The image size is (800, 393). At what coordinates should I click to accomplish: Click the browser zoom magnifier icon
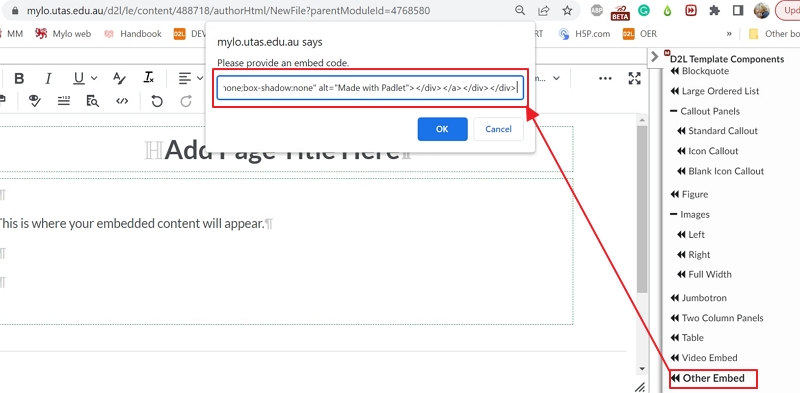pyautogui.click(x=519, y=10)
